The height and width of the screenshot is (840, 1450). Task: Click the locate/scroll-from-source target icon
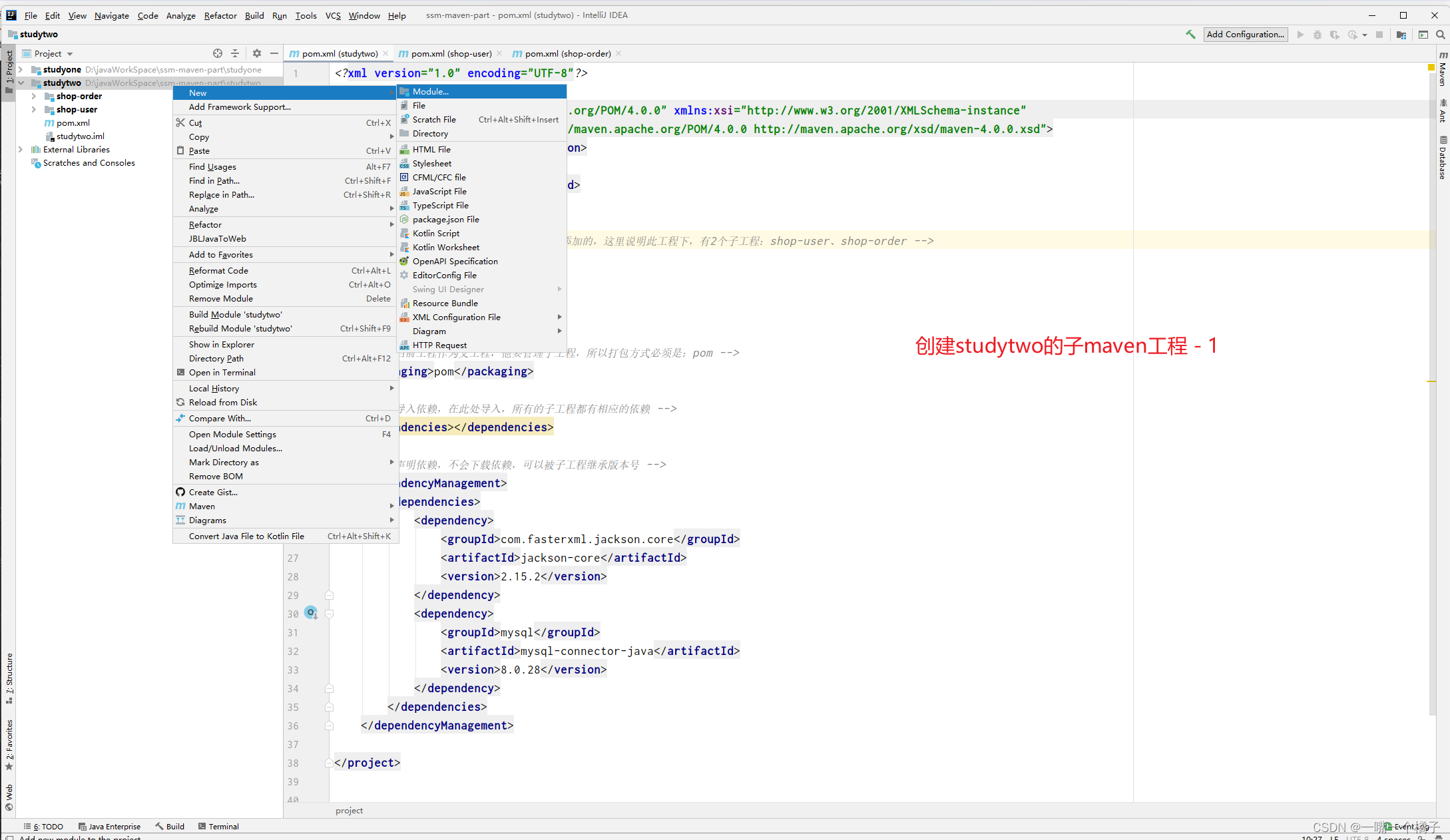(x=217, y=53)
